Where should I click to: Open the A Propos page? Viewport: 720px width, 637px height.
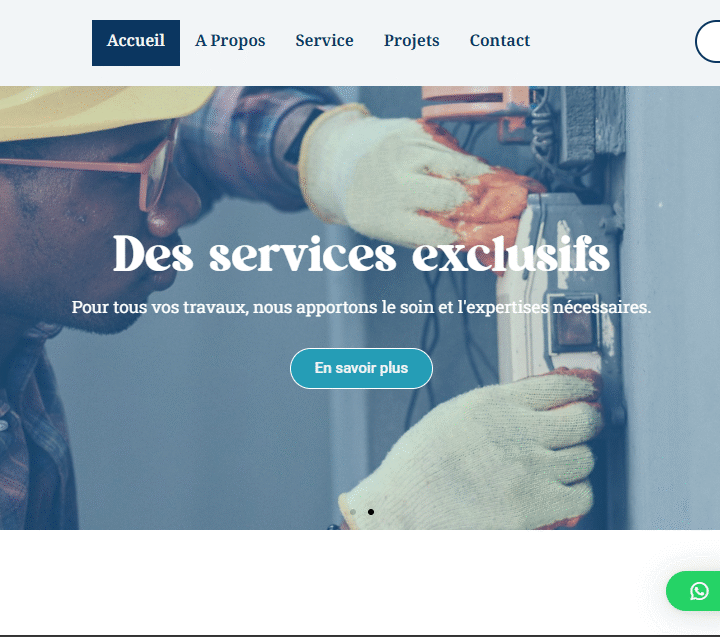click(x=230, y=41)
